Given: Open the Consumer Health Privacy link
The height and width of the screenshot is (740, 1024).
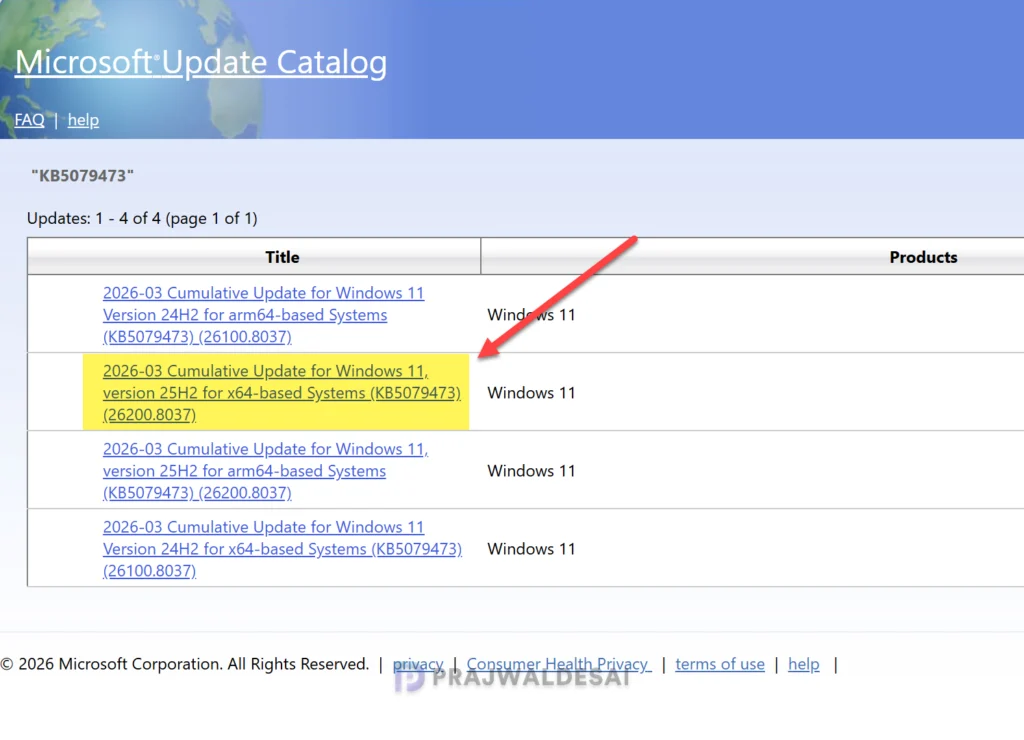Looking at the screenshot, I should click(x=558, y=664).
